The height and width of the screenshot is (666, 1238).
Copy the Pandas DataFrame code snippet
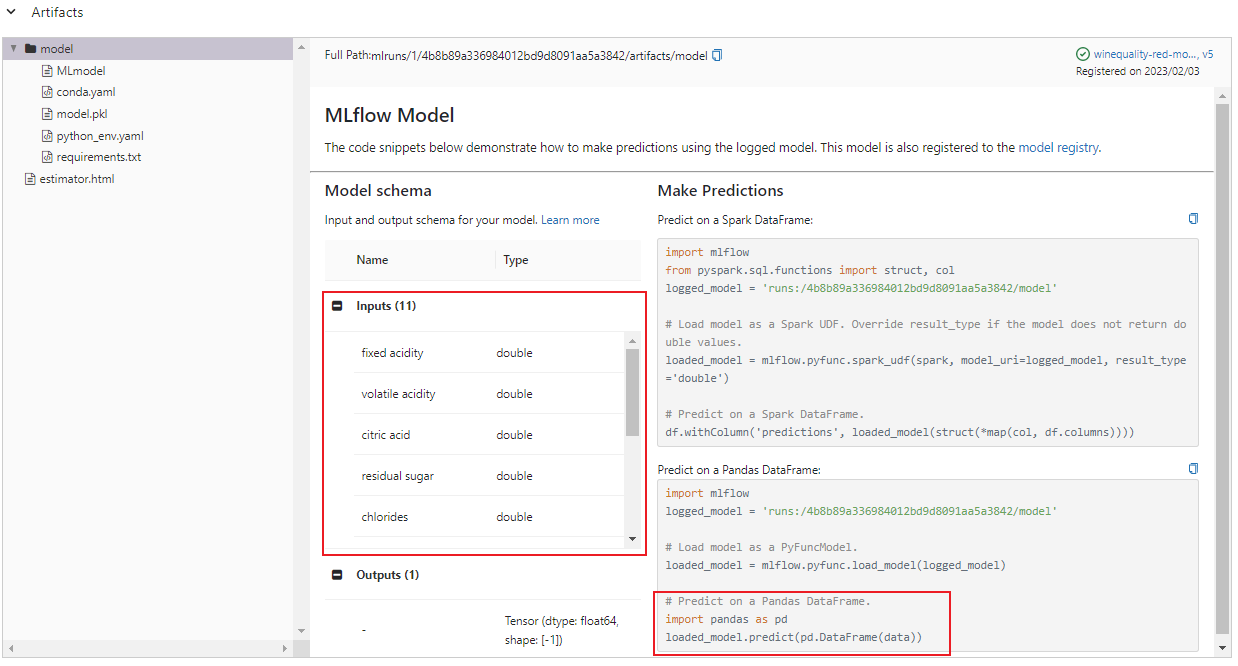(x=1192, y=468)
